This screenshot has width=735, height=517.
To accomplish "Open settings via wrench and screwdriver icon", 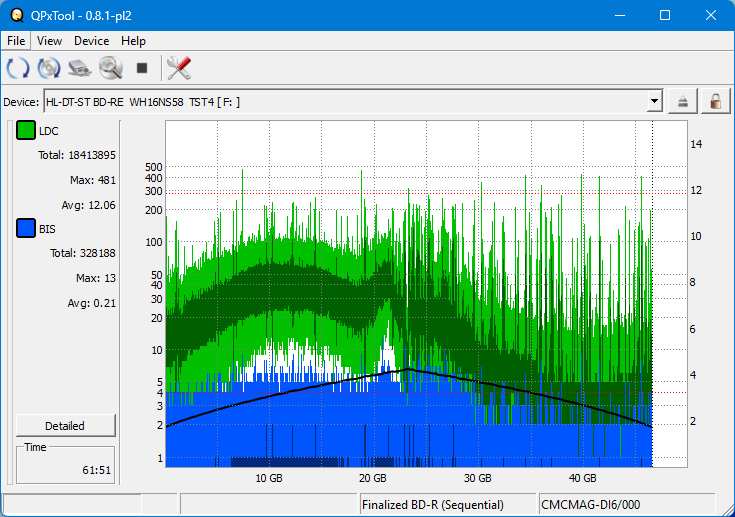I will point(179,68).
